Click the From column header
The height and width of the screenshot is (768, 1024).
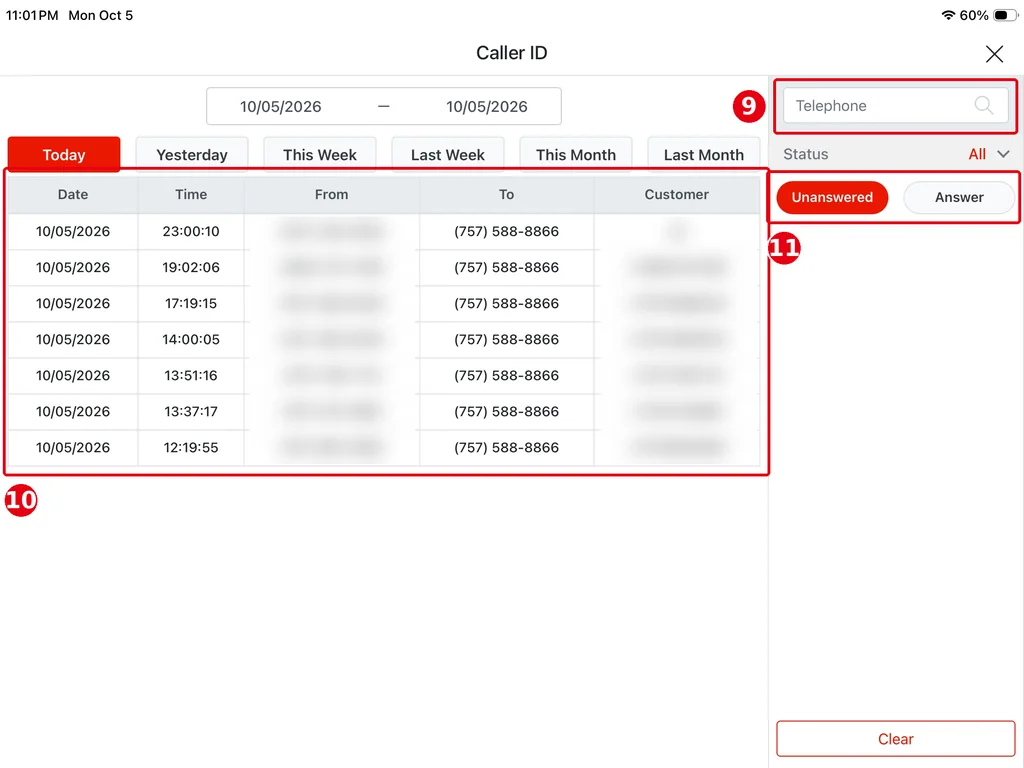click(x=332, y=195)
